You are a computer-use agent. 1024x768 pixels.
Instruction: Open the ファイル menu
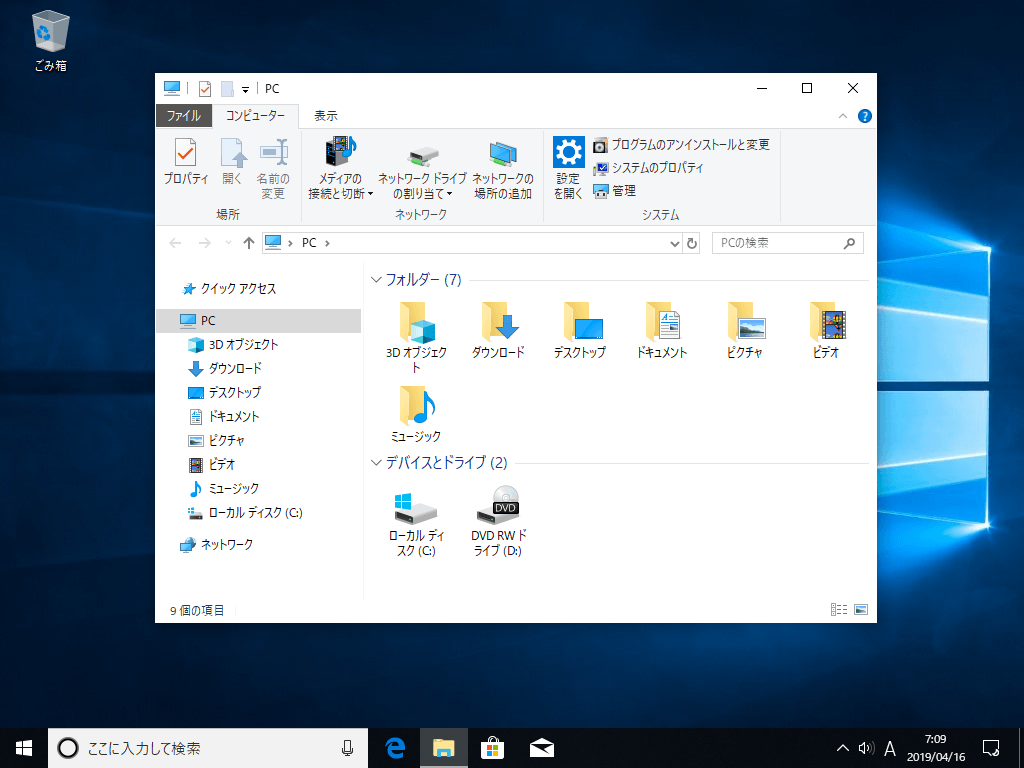(x=184, y=115)
